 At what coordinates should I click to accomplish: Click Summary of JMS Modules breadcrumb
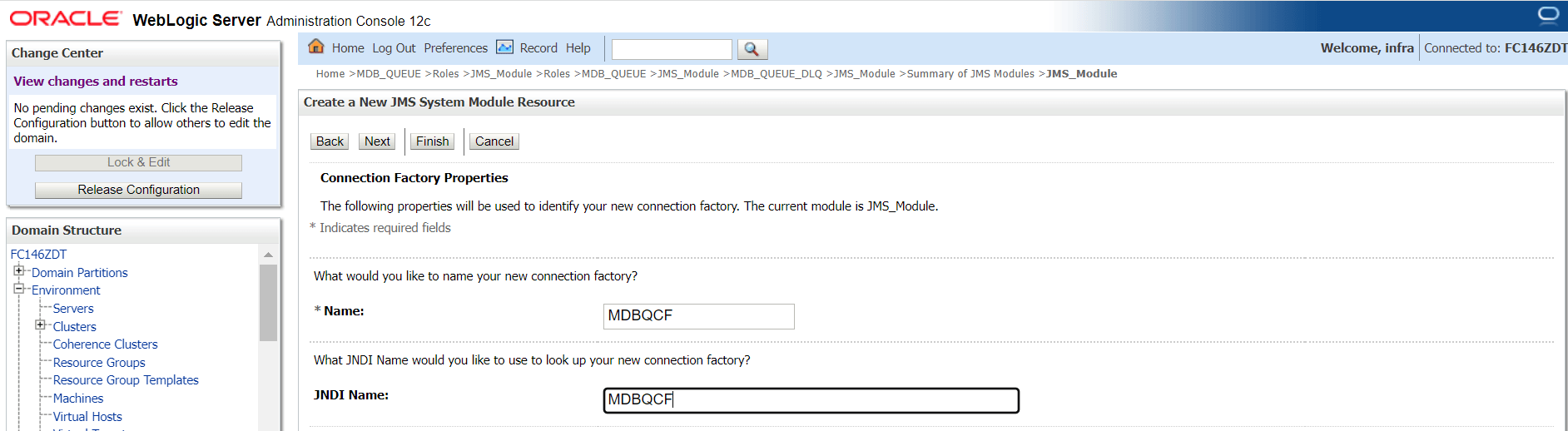970,74
